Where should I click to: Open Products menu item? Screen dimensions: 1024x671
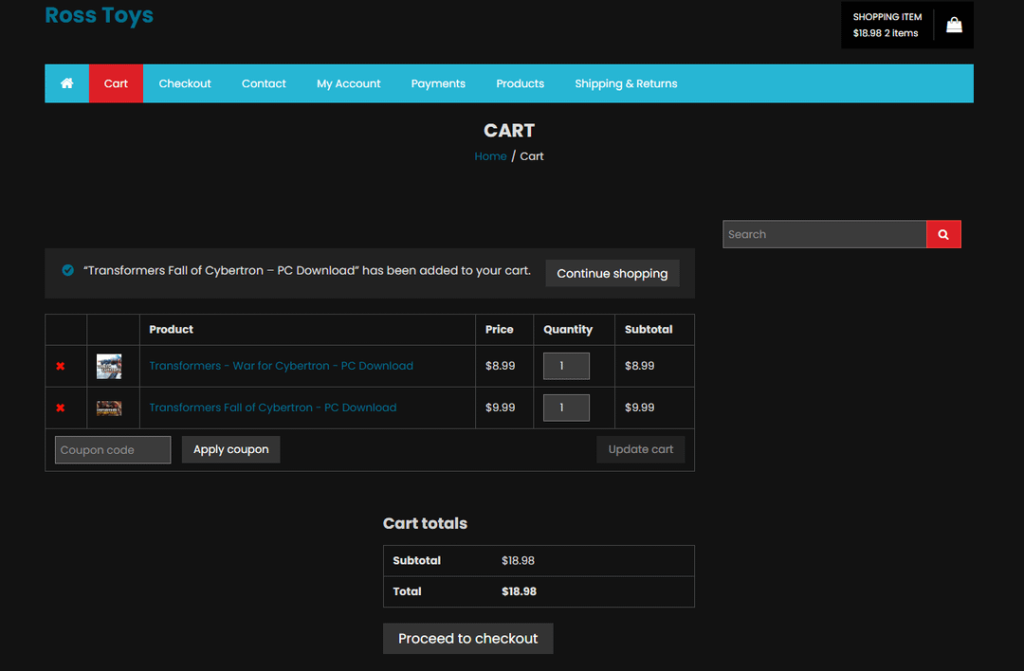(x=520, y=84)
